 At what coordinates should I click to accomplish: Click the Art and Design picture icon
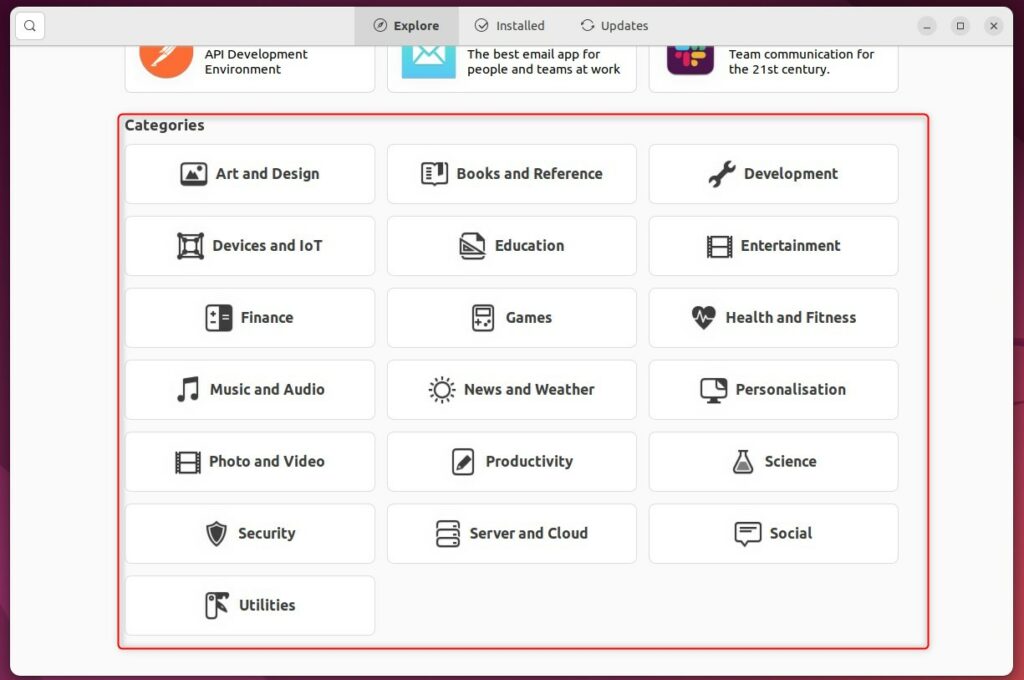[x=194, y=174]
